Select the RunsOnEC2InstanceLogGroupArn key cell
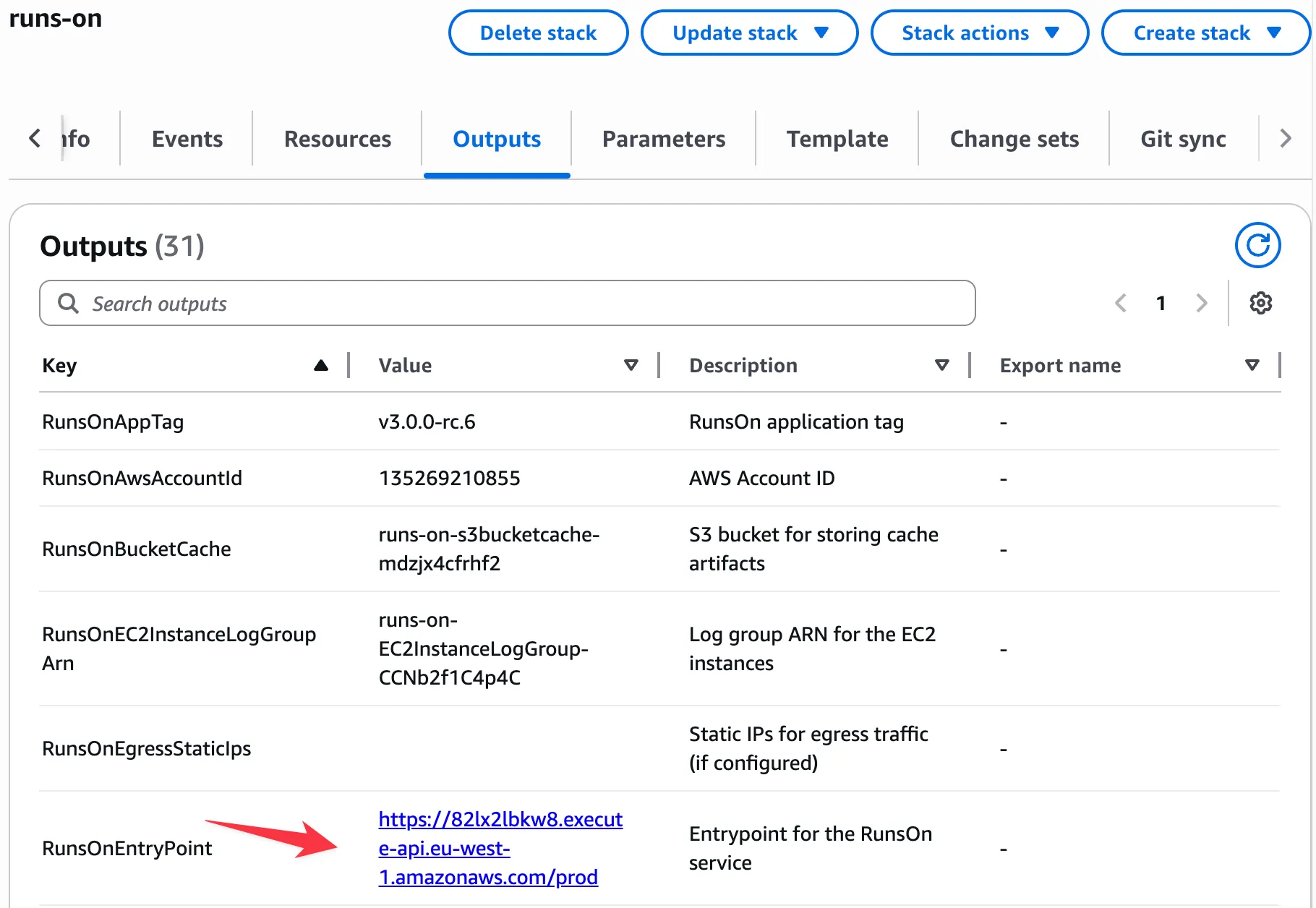The height and width of the screenshot is (908, 1316). [179, 648]
